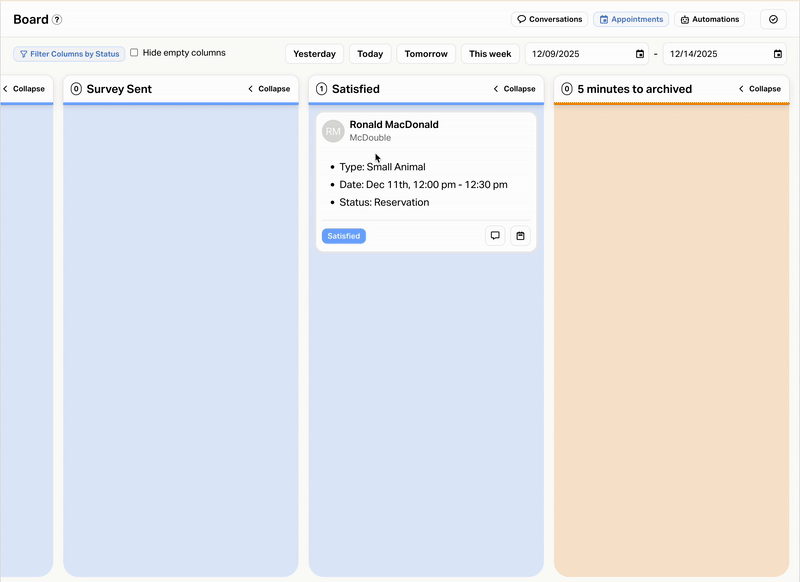Click the RM avatar on the card

pyautogui.click(x=333, y=131)
